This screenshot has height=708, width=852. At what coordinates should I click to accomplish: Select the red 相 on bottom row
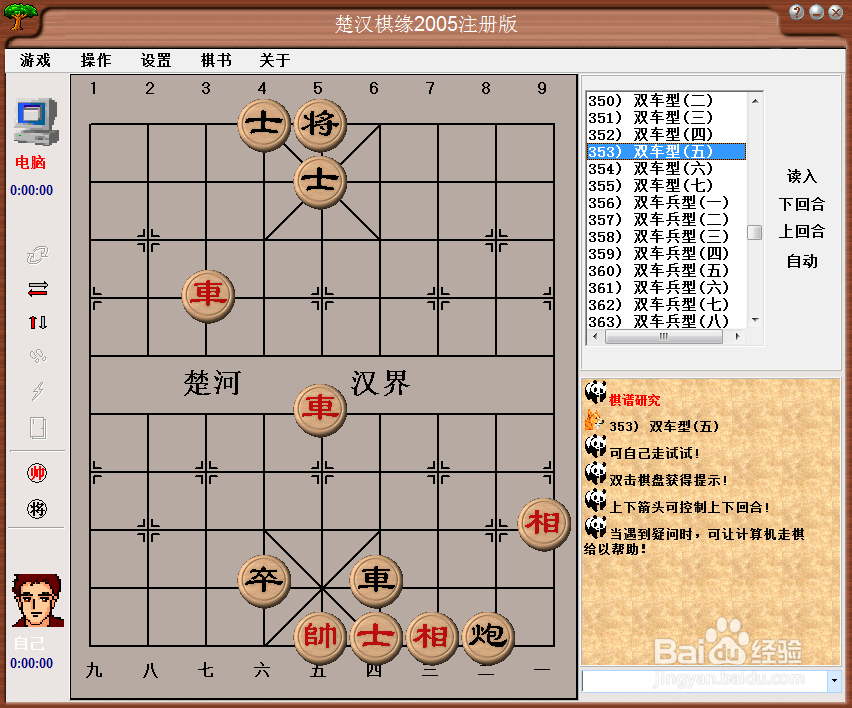[x=432, y=637]
